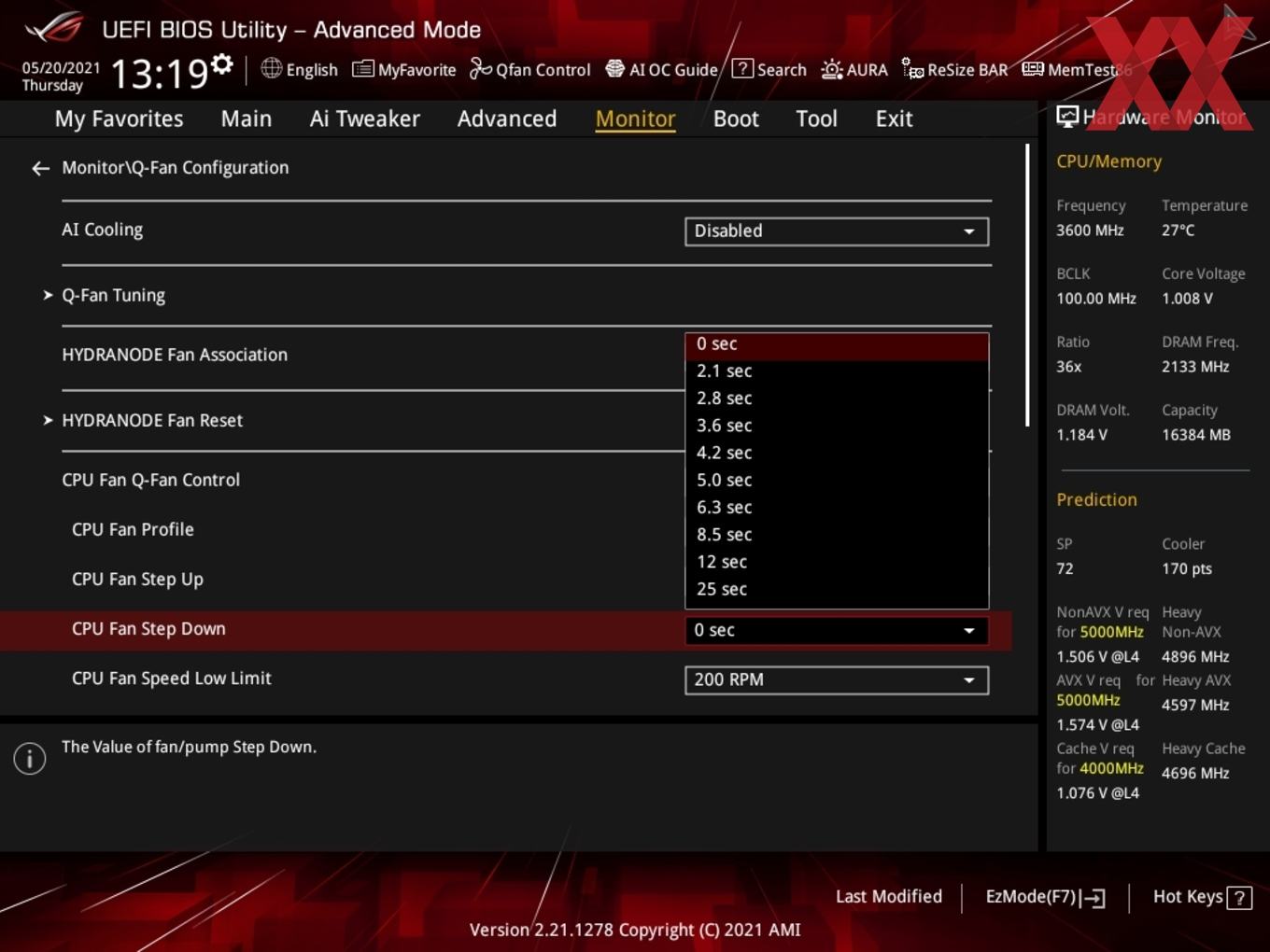Open the Tool tab
The width and height of the screenshot is (1270, 952).
[816, 119]
